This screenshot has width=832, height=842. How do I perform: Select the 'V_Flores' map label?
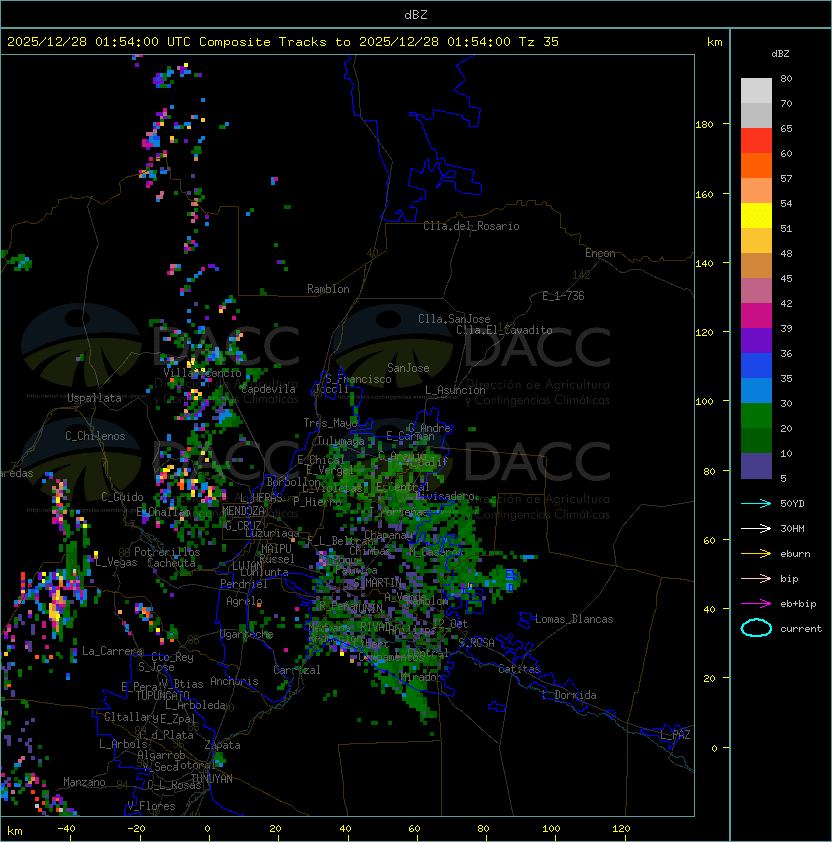click(x=151, y=806)
